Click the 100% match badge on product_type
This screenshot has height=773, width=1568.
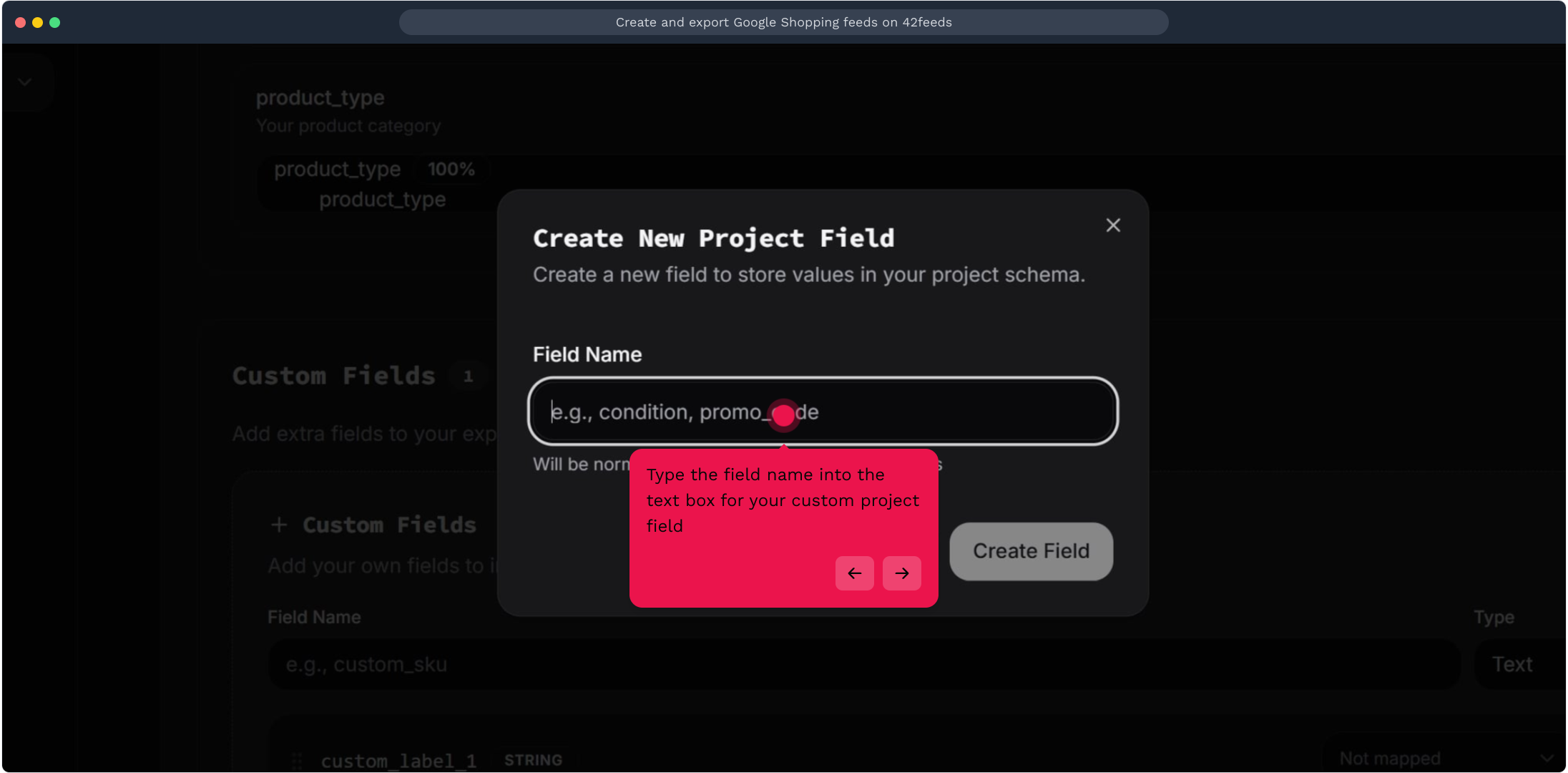coord(451,170)
